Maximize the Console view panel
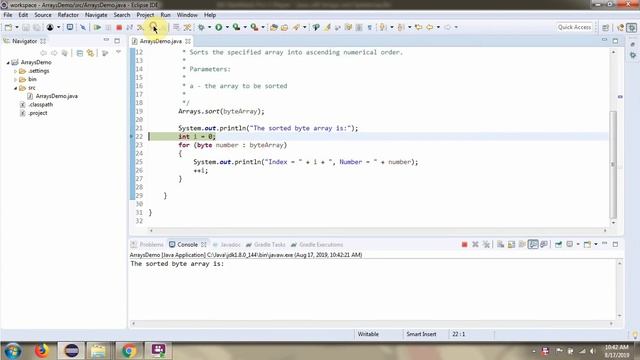The height and width of the screenshot is (360, 640). point(615,244)
